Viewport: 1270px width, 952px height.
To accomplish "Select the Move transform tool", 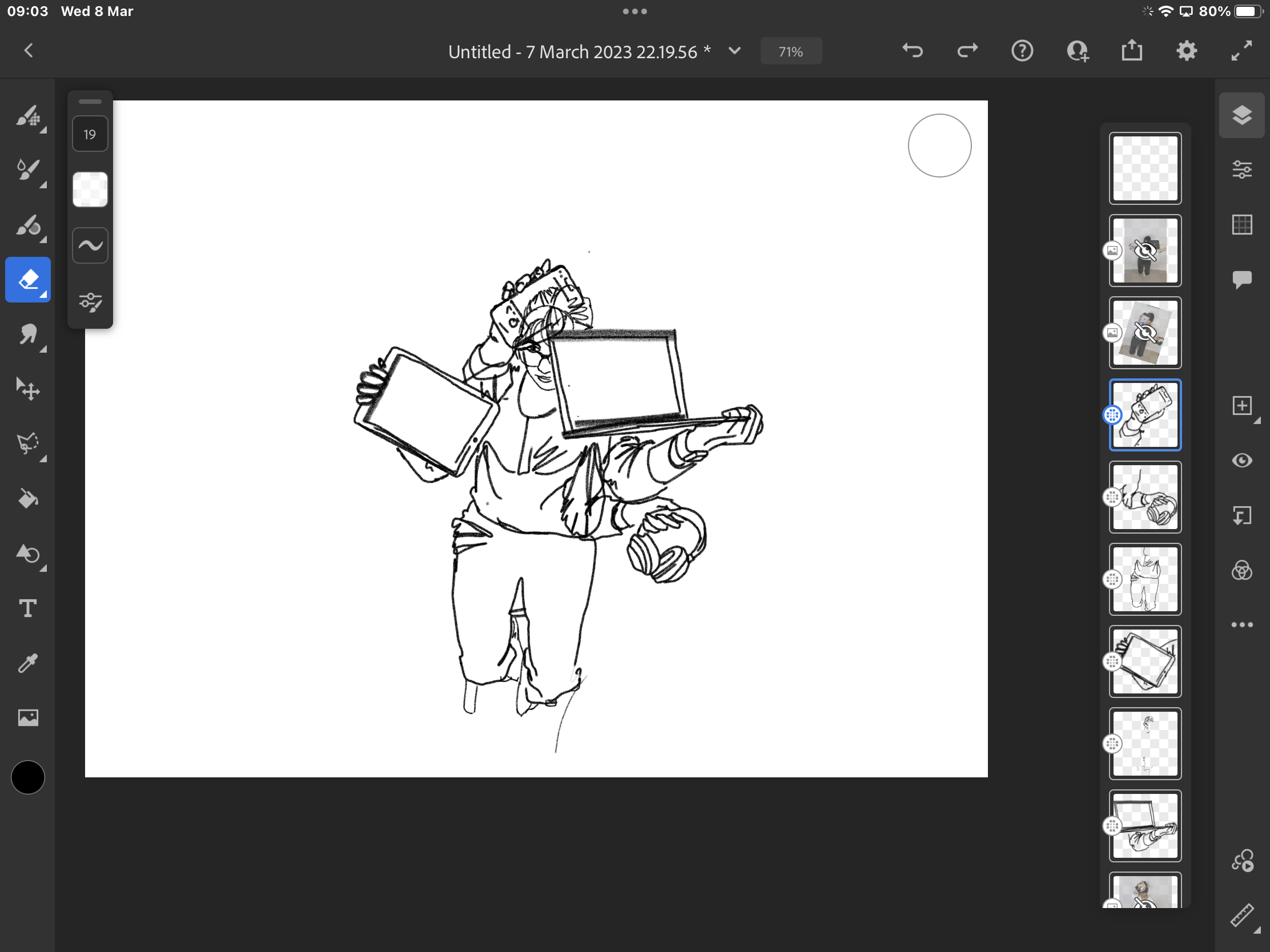I will point(27,389).
